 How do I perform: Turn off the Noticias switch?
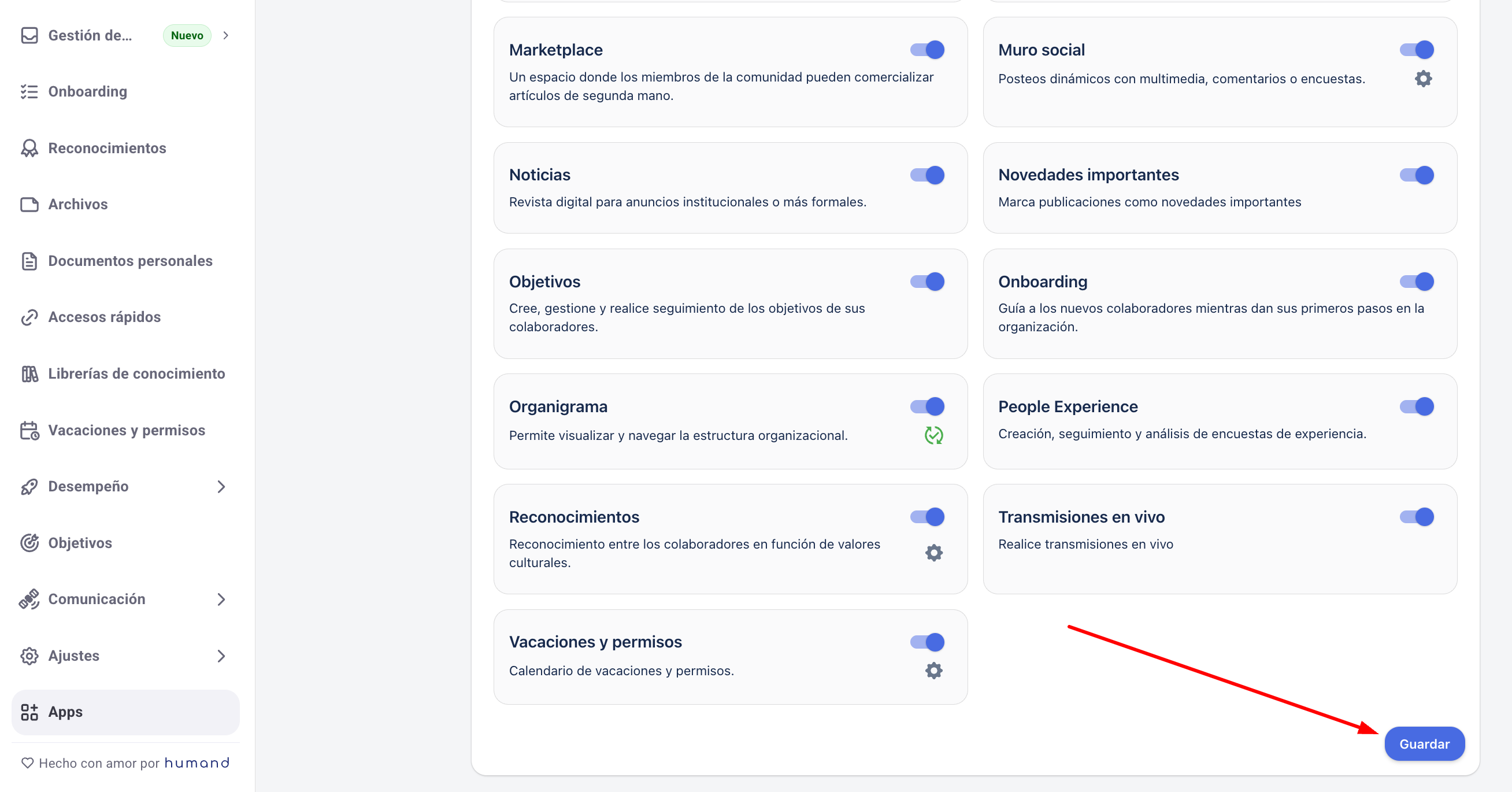click(927, 175)
